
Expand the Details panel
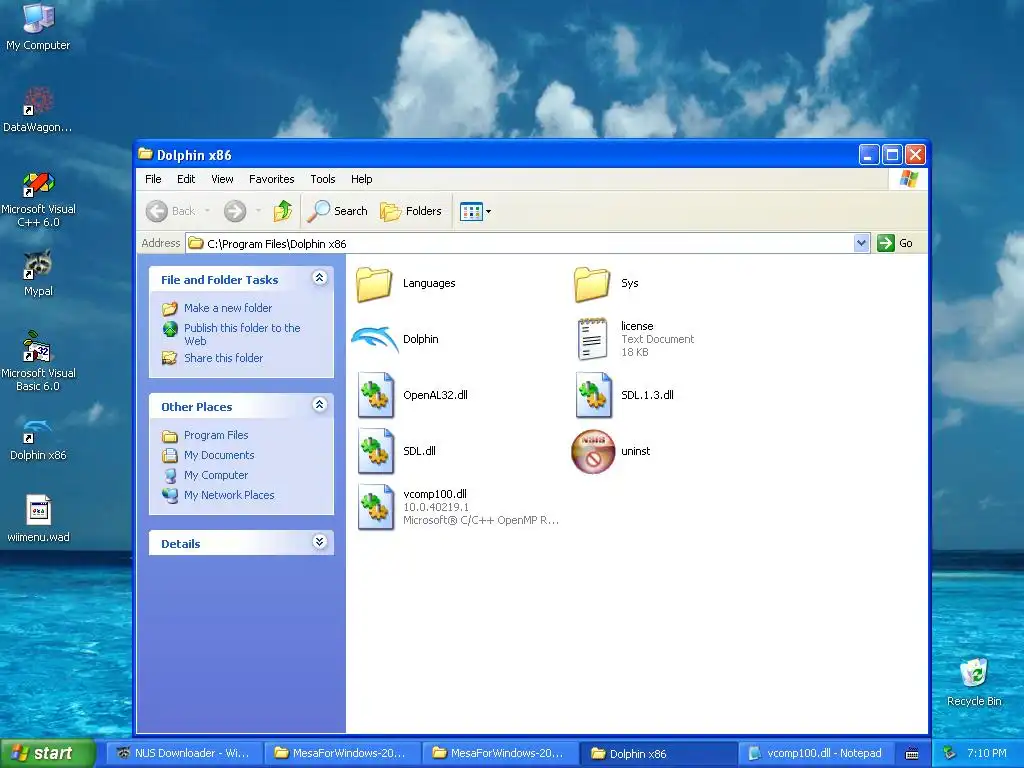click(x=319, y=542)
